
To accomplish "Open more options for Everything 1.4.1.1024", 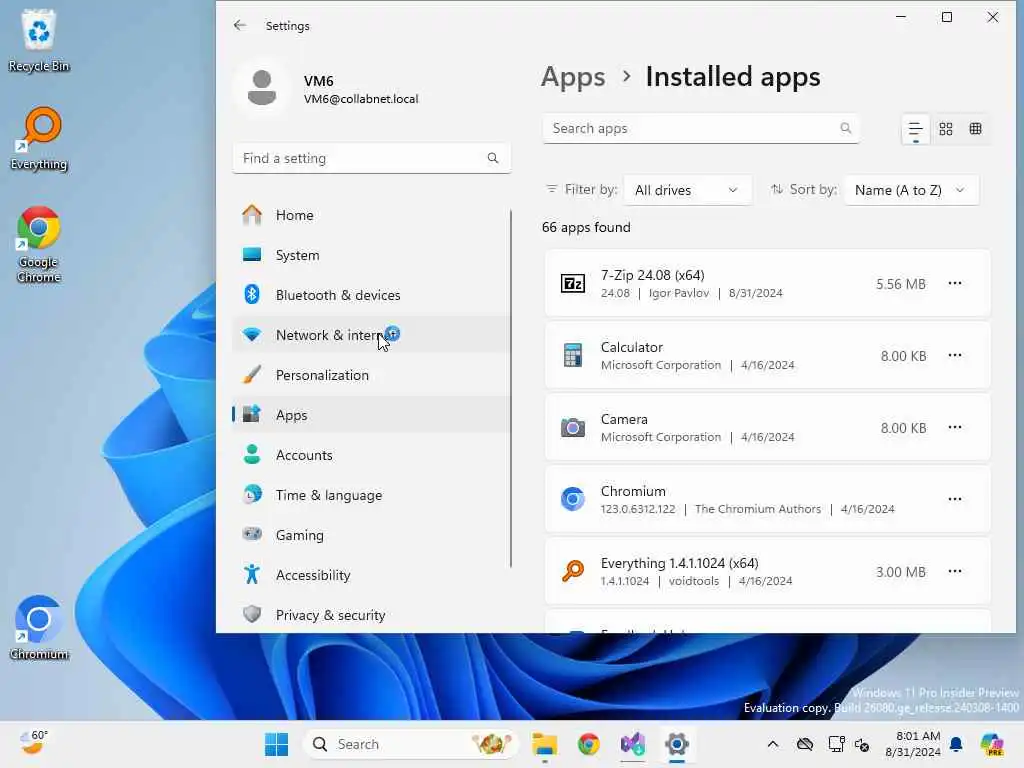I will (954, 571).
